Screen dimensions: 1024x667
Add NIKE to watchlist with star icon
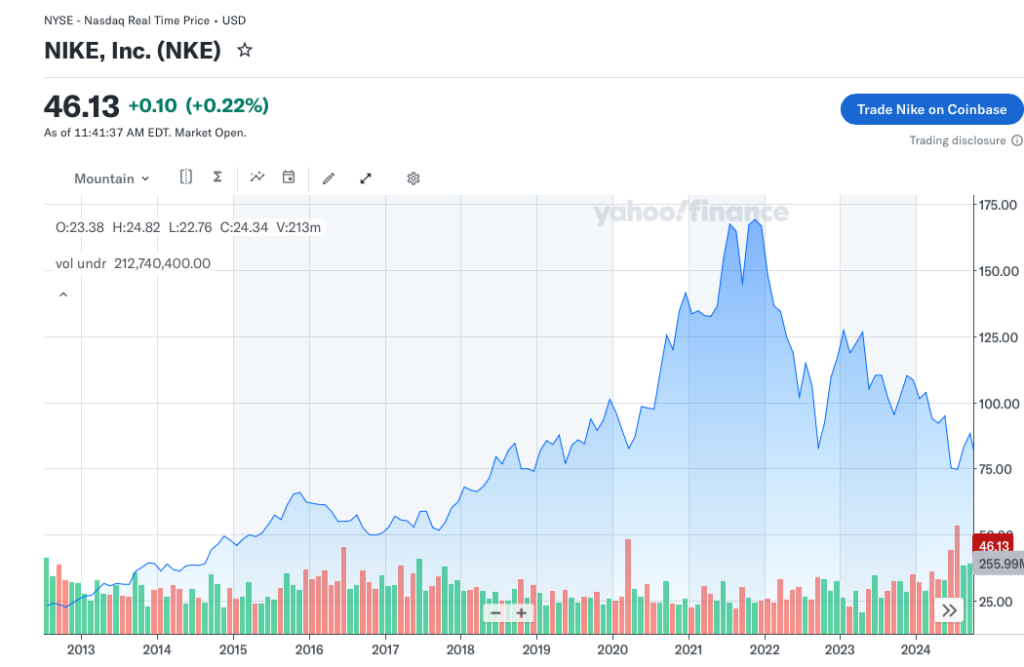[x=244, y=50]
